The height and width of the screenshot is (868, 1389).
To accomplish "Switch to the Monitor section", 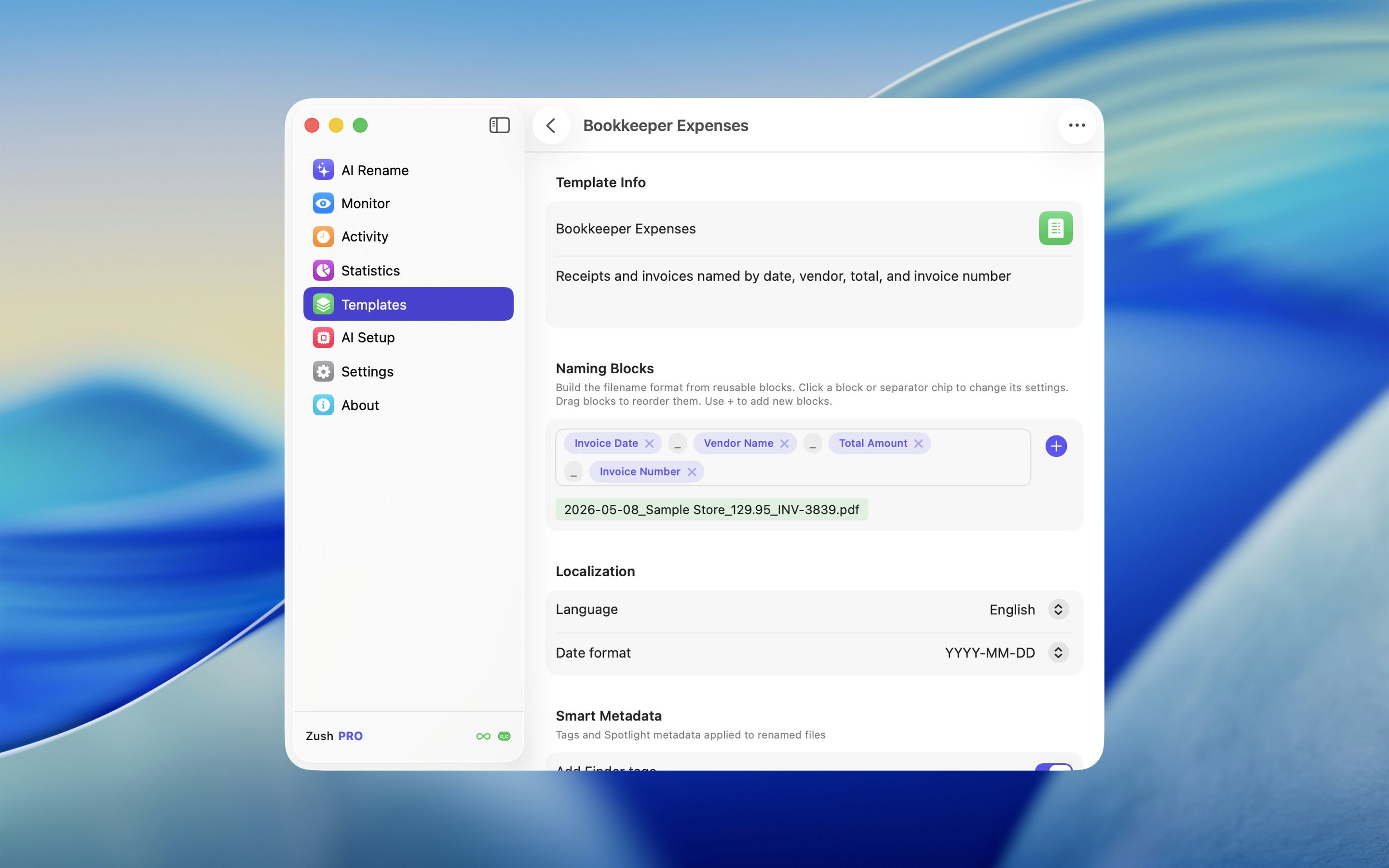I will 408,203.
